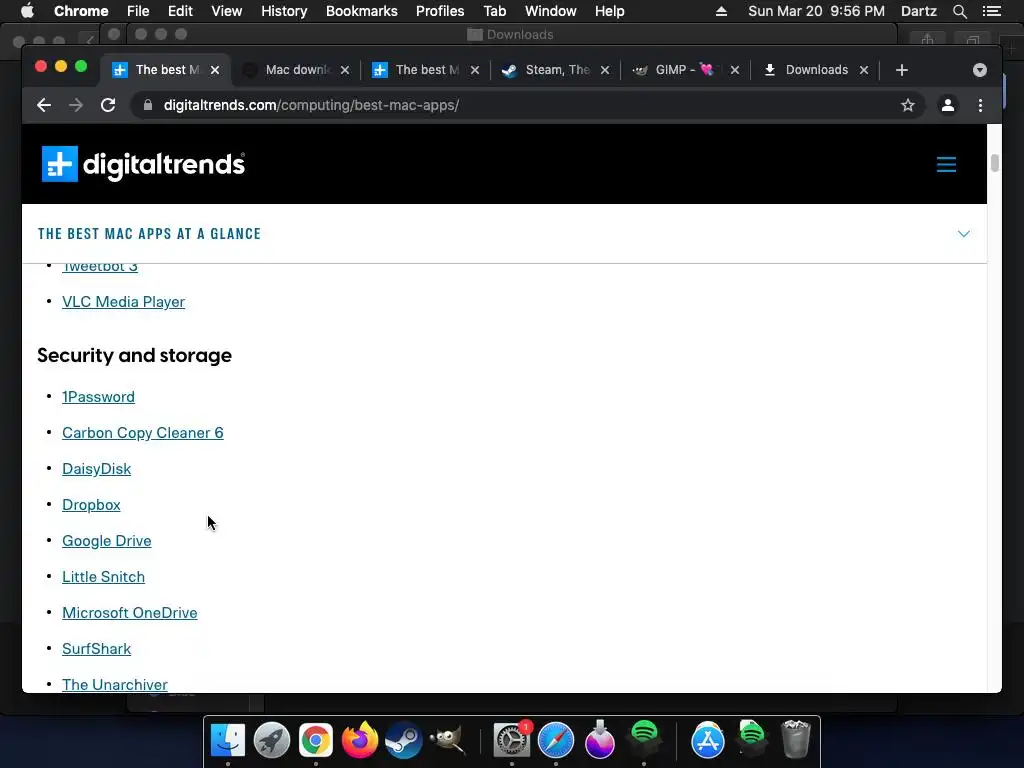
Task: Open the DaisyDisk link
Action: (x=97, y=469)
